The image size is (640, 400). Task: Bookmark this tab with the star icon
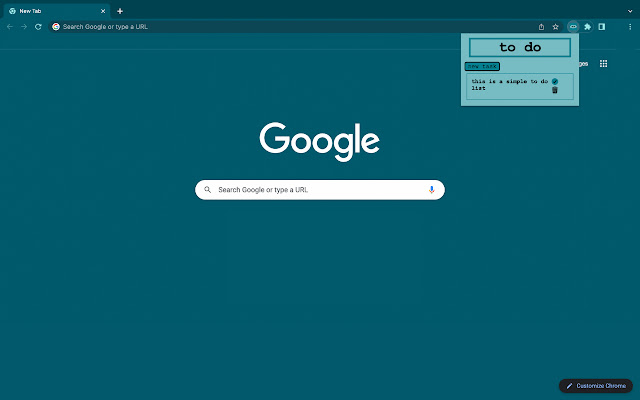pos(556,27)
